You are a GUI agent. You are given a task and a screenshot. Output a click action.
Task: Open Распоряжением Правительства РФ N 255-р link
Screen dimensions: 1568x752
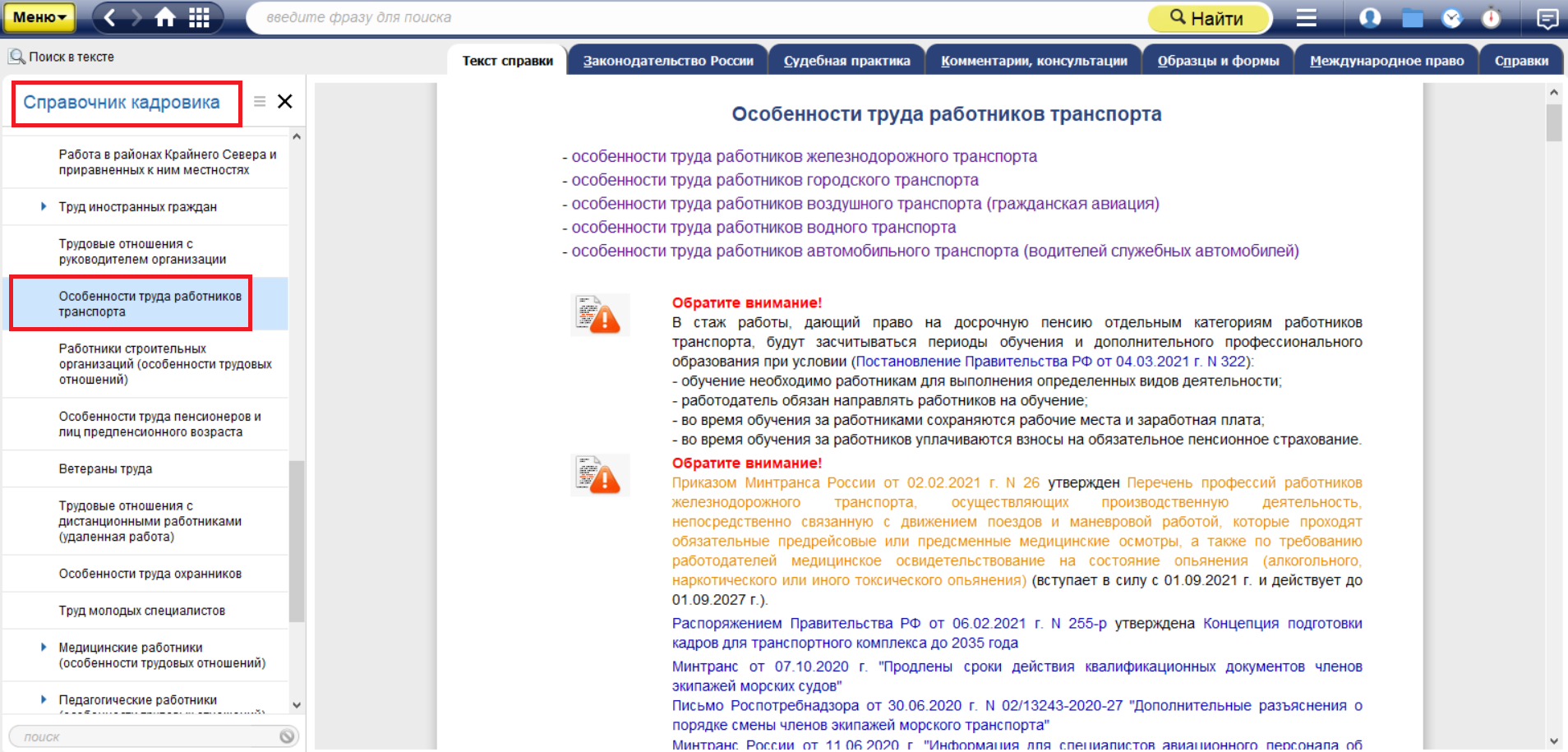point(889,624)
